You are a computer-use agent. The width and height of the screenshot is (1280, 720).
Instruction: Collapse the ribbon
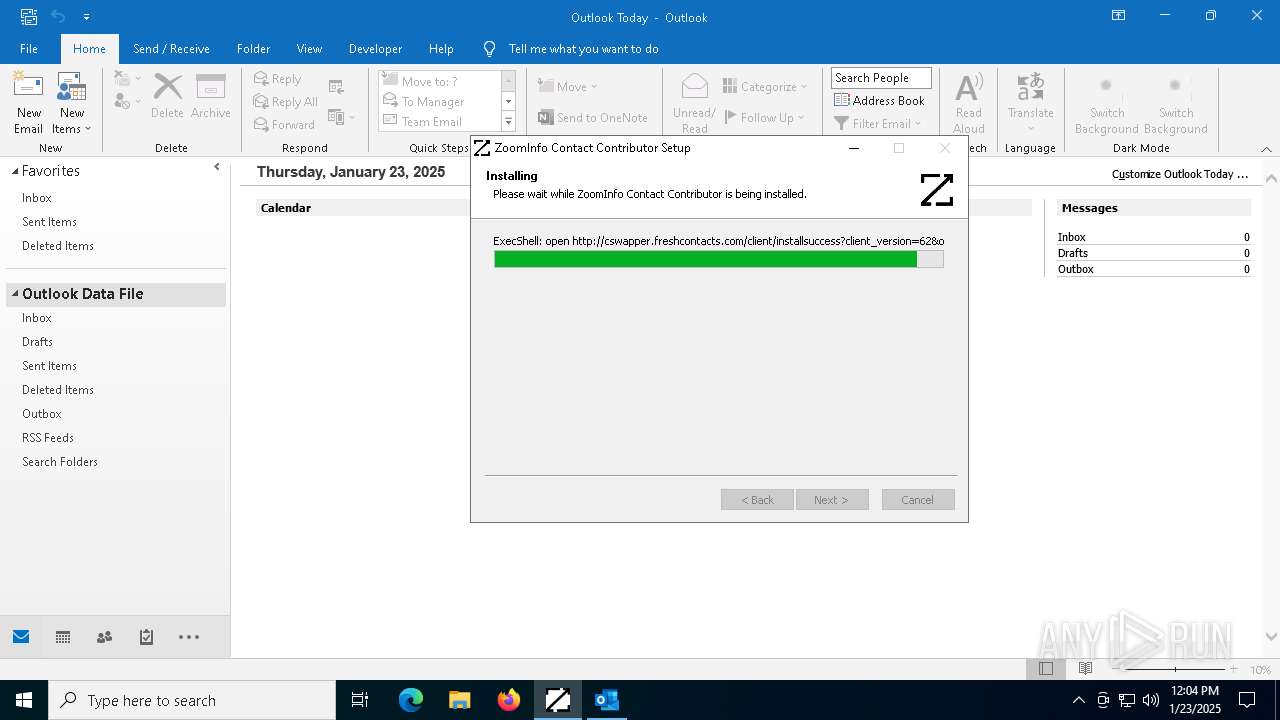pyautogui.click(x=1266, y=148)
